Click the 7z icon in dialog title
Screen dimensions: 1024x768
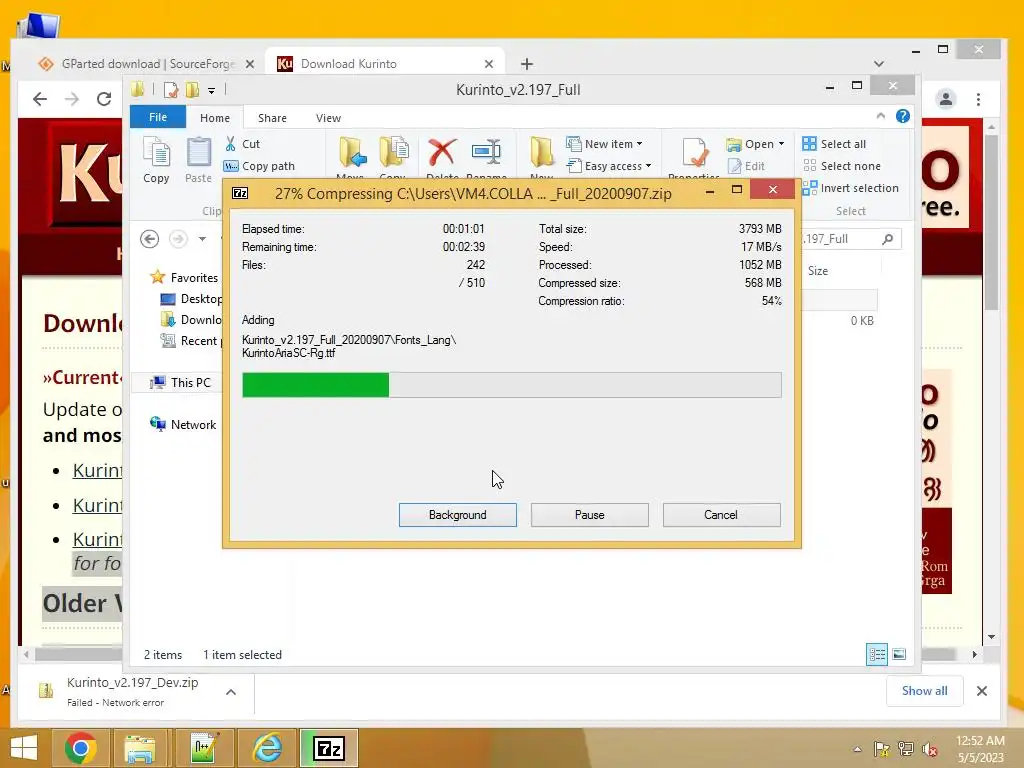click(240, 193)
